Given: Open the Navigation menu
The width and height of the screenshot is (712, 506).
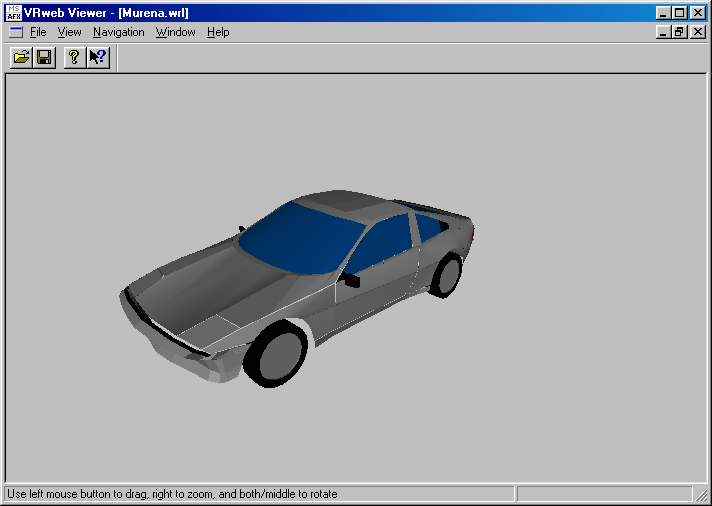Looking at the screenshot, I should pos(119,32).
